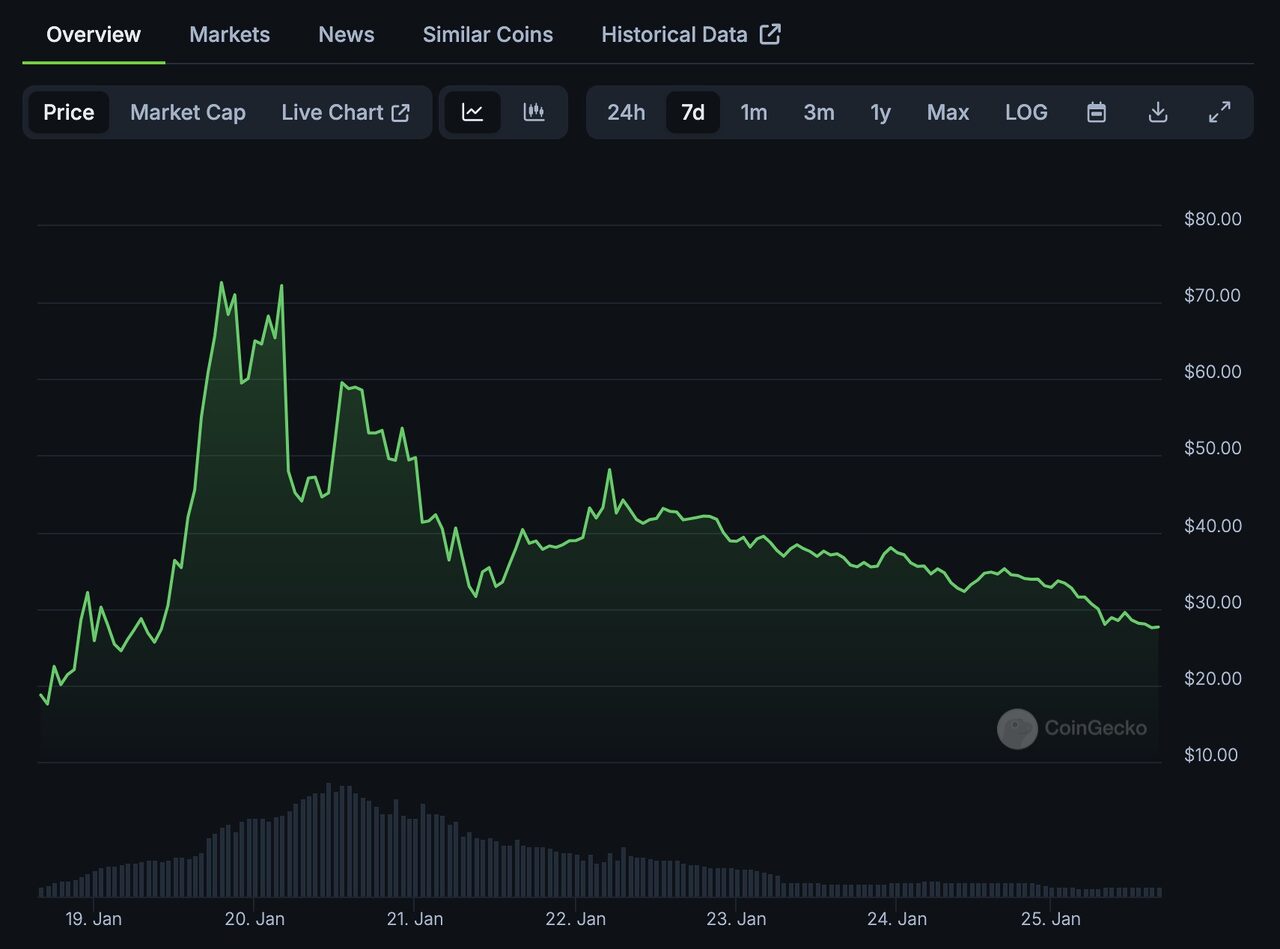This screenshot has width=1280, height=949.
Task: Open the News tab
Action: (x=346, y=34)
